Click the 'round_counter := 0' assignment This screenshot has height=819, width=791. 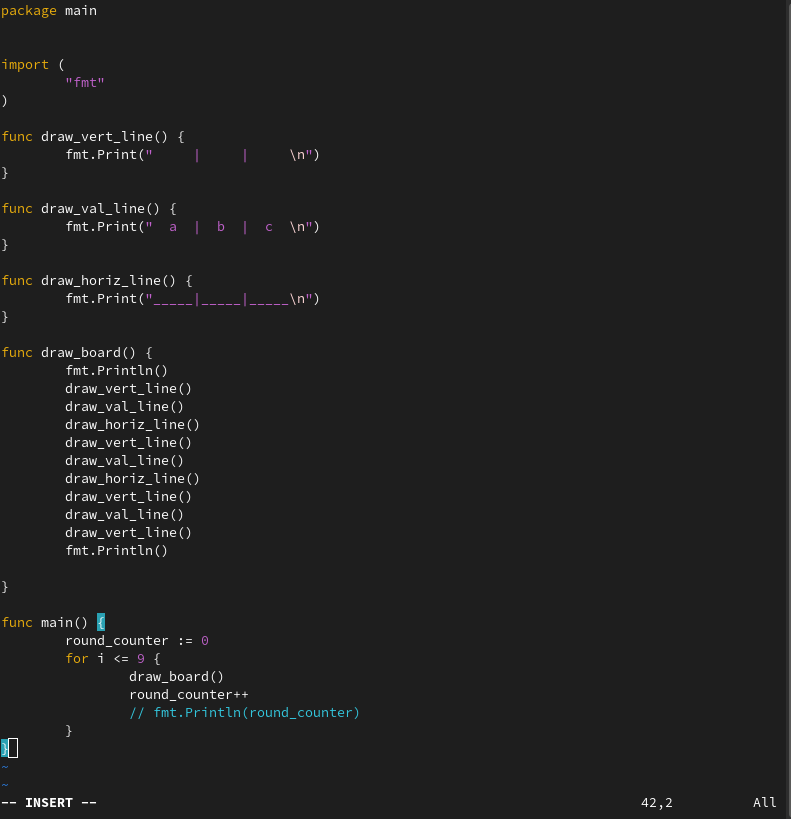click(137, 641)
